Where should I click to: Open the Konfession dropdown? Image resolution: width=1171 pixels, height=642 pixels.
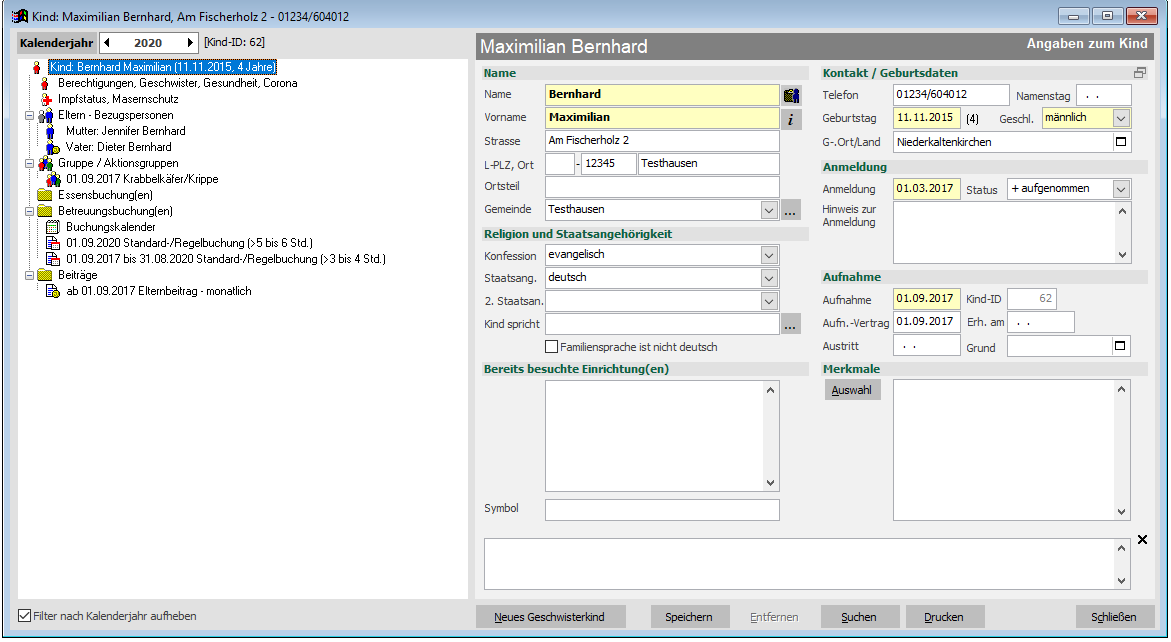pyautogui.click(x=769, y=255)
